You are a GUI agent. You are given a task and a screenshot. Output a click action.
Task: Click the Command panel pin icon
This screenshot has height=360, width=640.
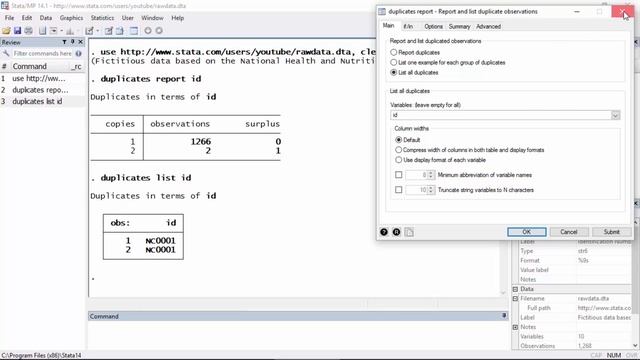click(504, 316)
